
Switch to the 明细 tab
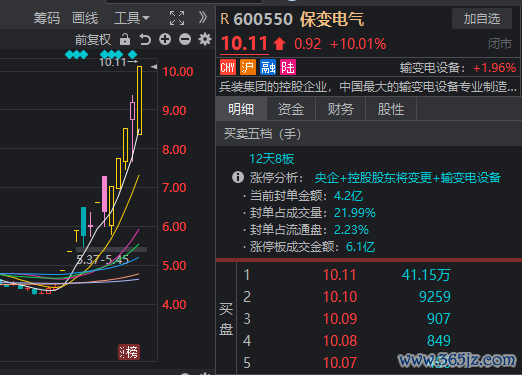tap(241, 109)
